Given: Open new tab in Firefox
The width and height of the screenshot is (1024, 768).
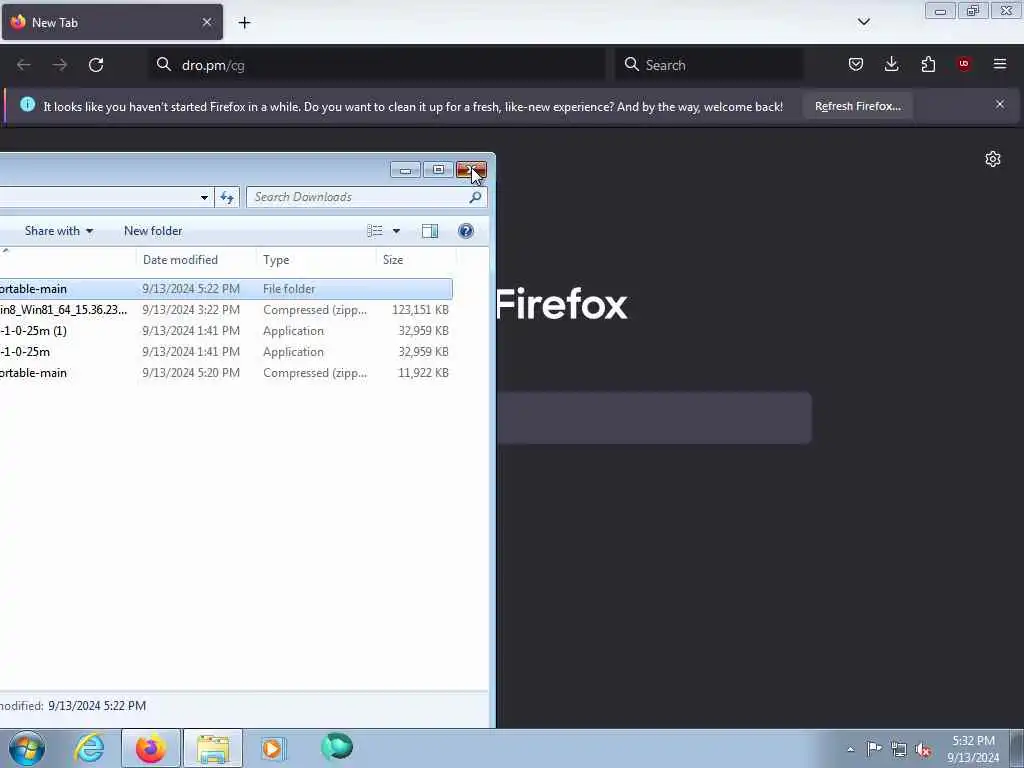Looking at the screenshot, I should [244, 23].
